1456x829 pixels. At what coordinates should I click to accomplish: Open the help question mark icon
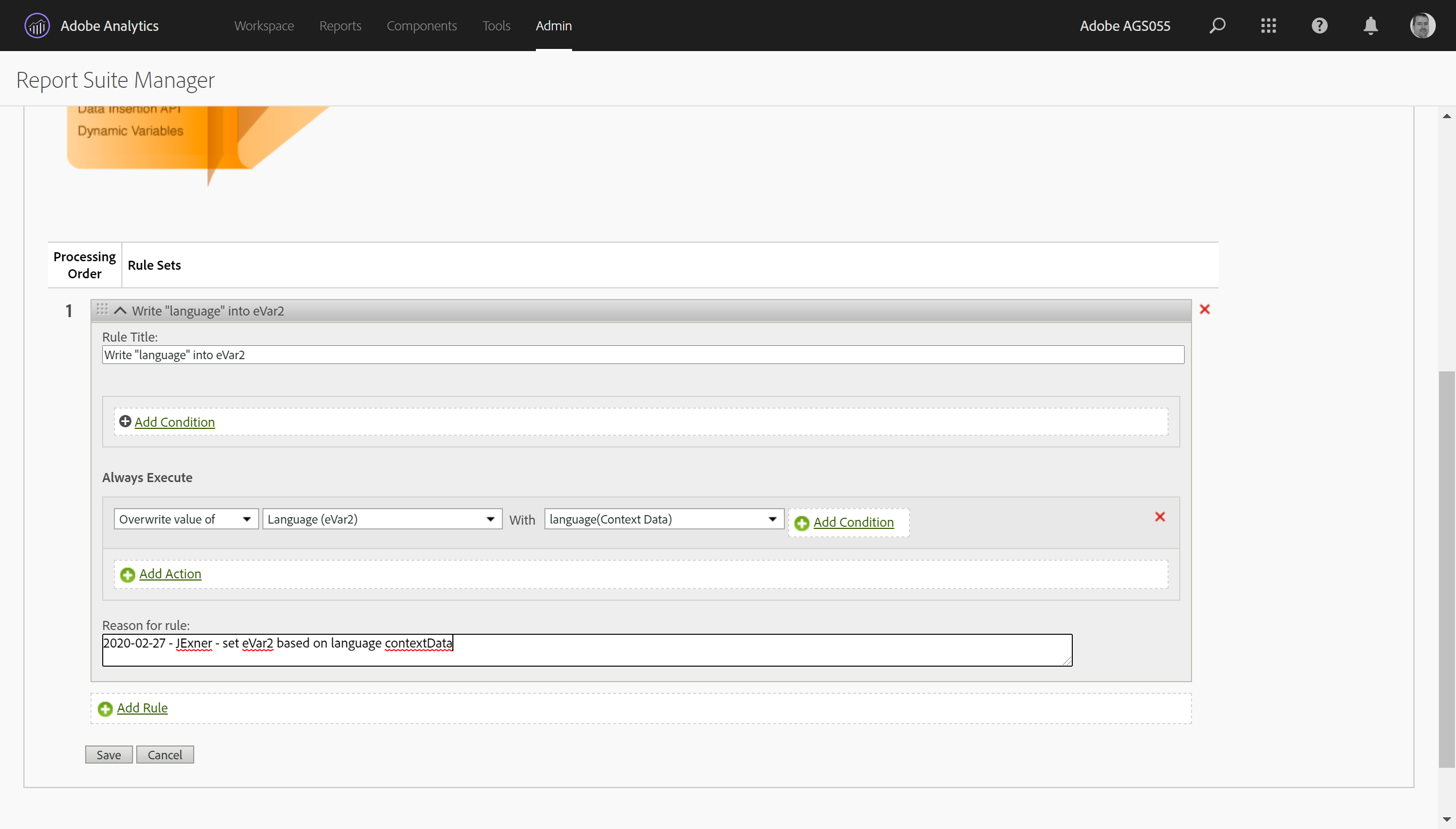click(1319, 26)
